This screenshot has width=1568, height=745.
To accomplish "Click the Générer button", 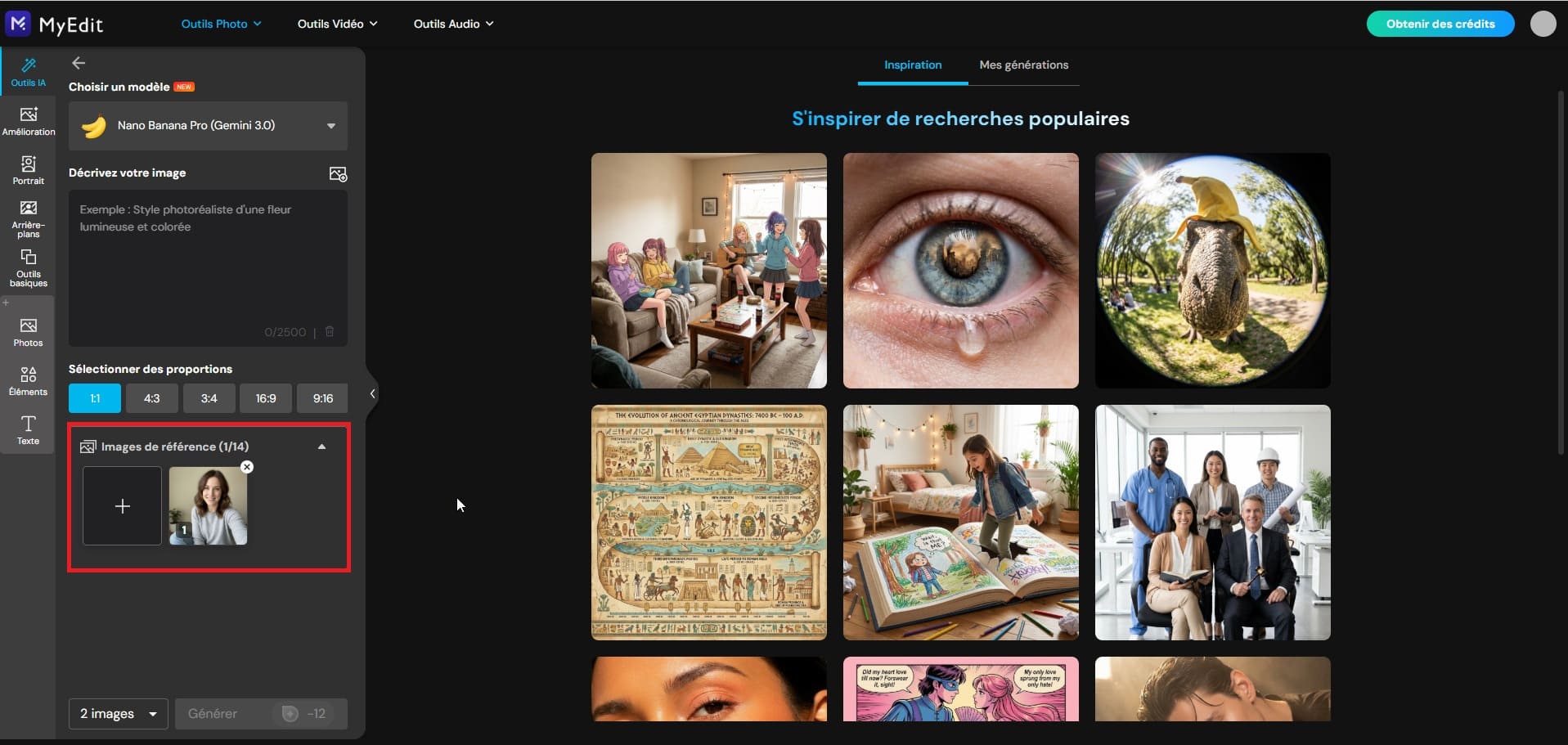I will click(261, 714).
